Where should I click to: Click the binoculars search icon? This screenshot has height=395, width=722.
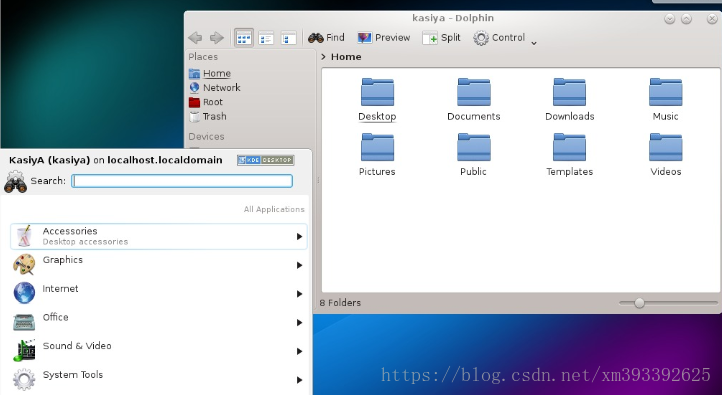pyautogui.click(x=15, y=181)
